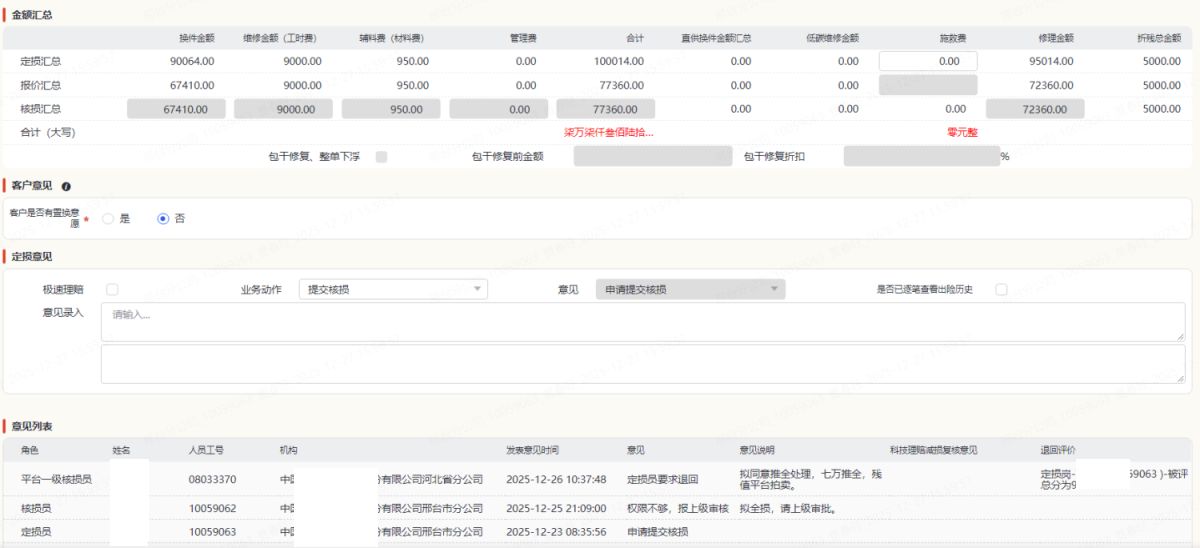Click 核损汇总 修理金额 field 72360.00
Viewport: 1200px width, 548px height.
[x=1035, y=109]
